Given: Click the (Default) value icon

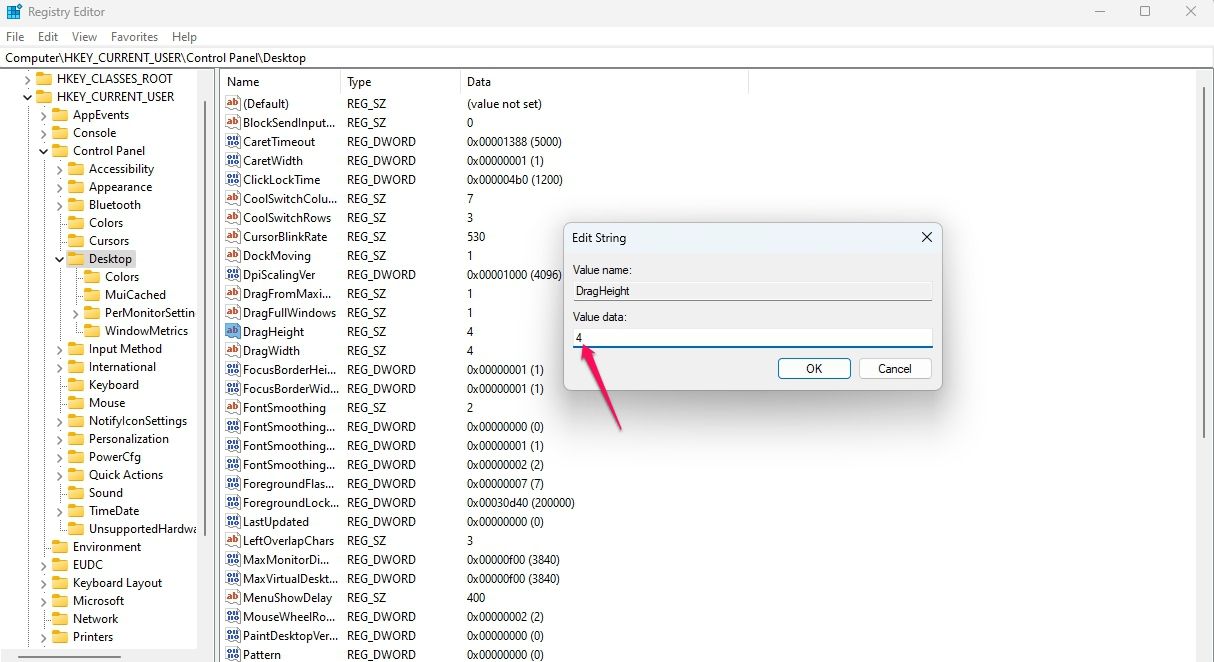Looking at the screenshot, I should pyautogui.click(x=233, y=104).
